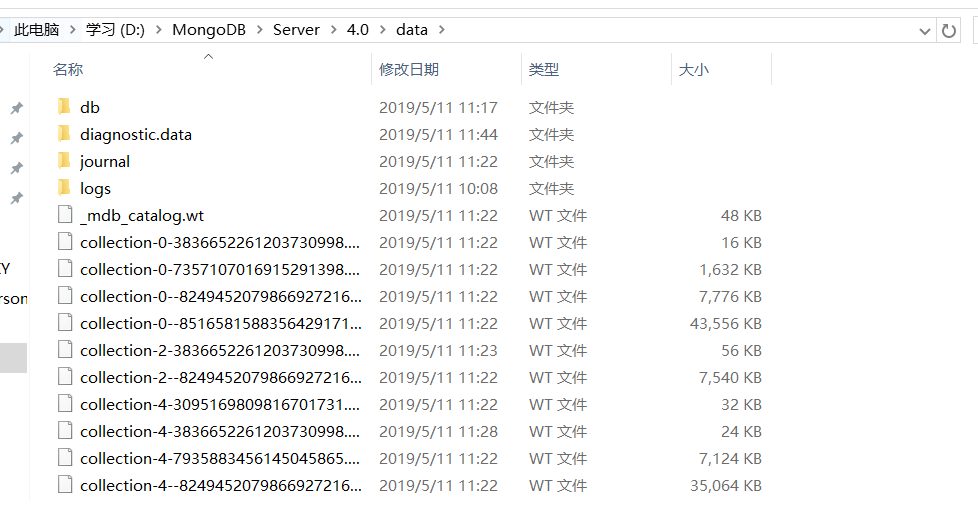
Task: Select the diagnostic.data folder name
Action: pos(136,134)
